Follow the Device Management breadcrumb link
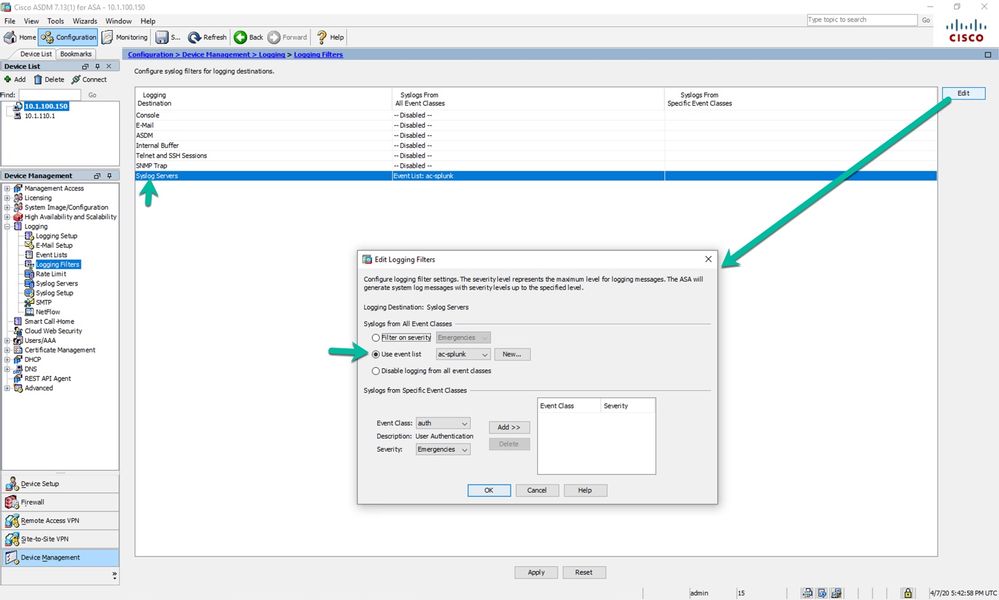Image resolution: width=999 pixels, height=600 pixels. point(216,55)
